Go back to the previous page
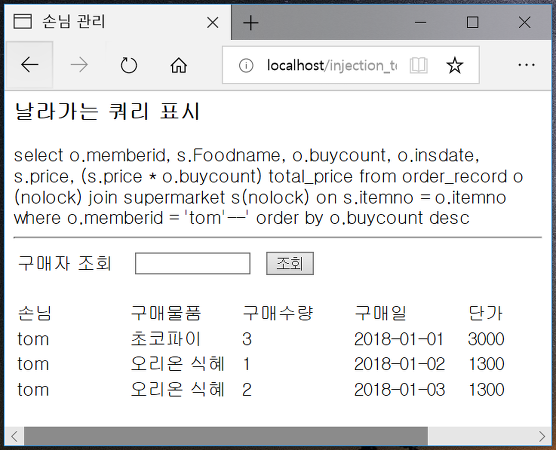The width and height of the screenshot is (556, 450). pyautogui.click(x=29, y=65)
